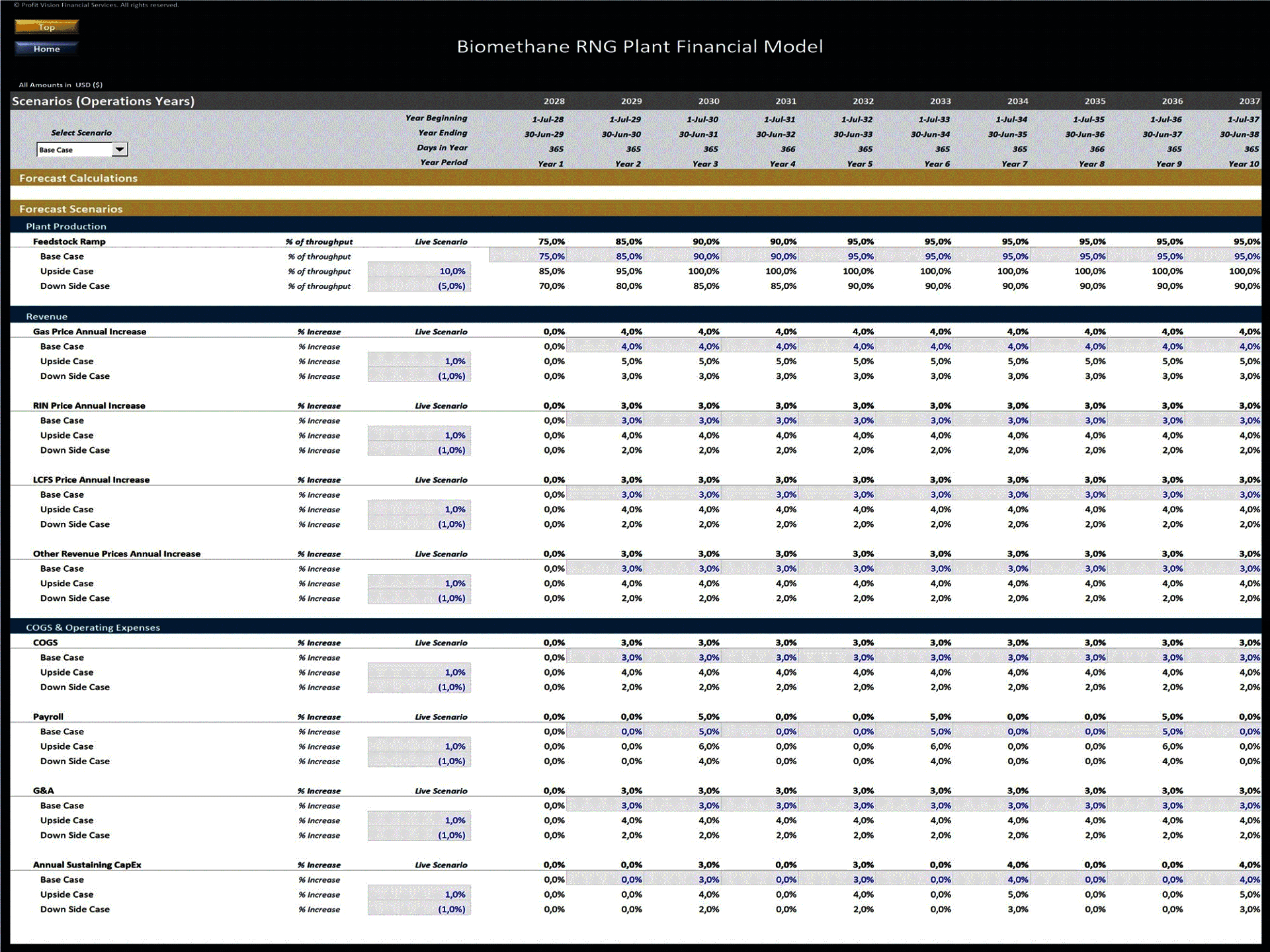Screen dimensions: 1270x952
Task: Click the Annual Sustaining CapEx label
Action: 87,865
